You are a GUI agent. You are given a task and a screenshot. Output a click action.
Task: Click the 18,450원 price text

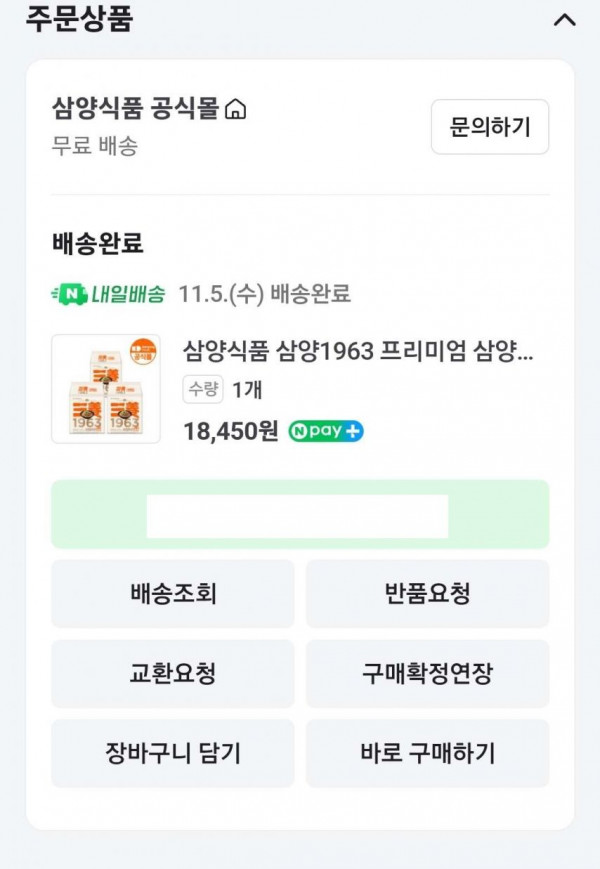coord(231,431)
